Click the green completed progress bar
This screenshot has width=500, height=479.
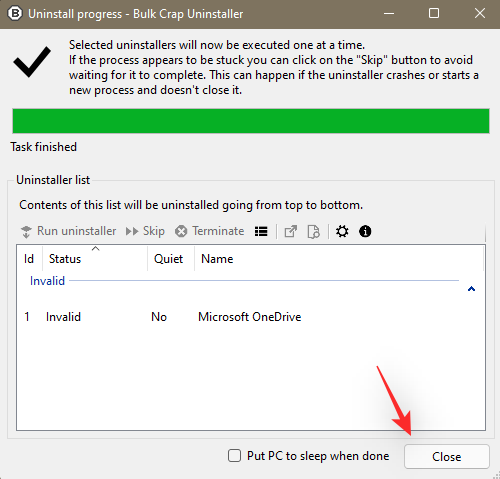coord(251,121)
